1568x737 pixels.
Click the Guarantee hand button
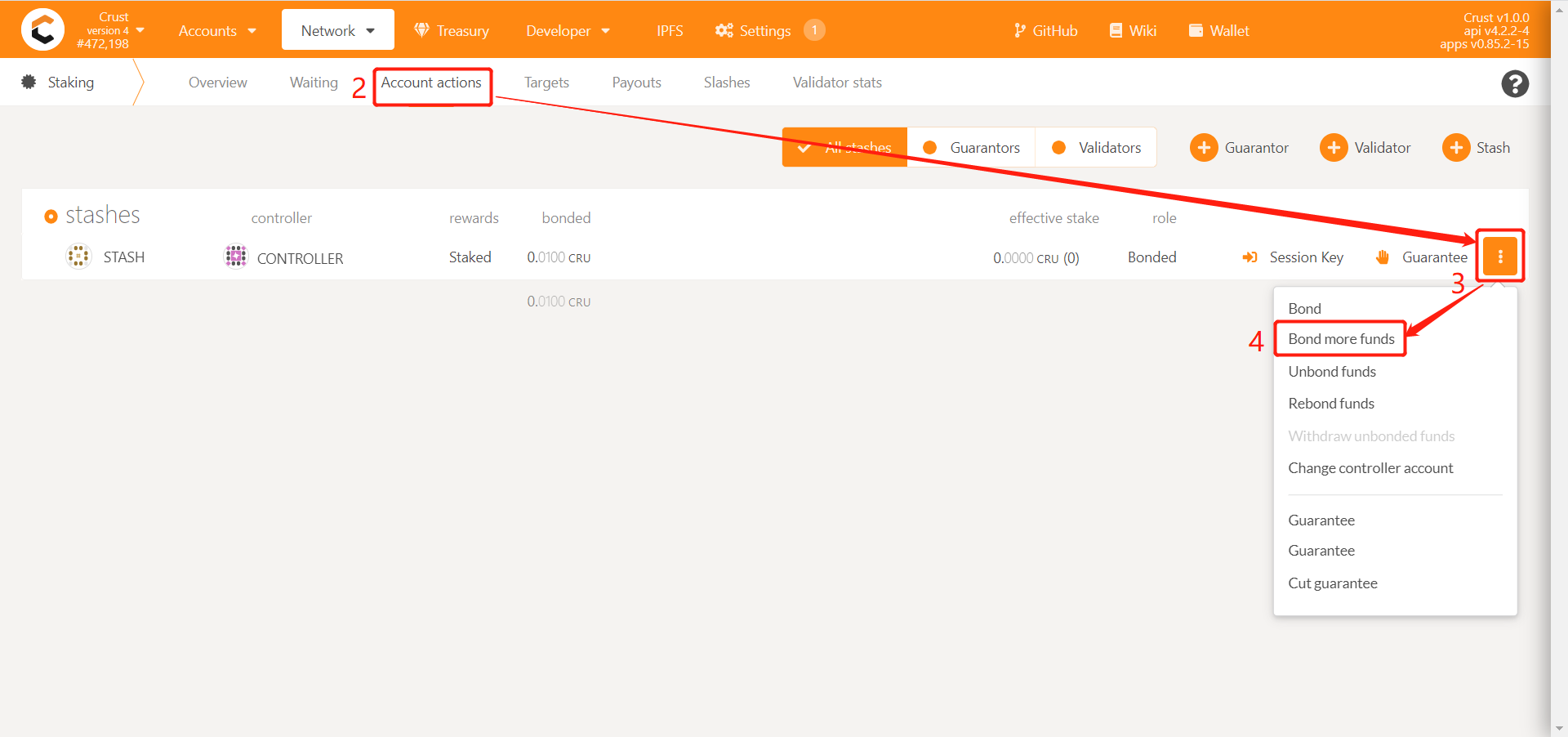[1422, 257]
